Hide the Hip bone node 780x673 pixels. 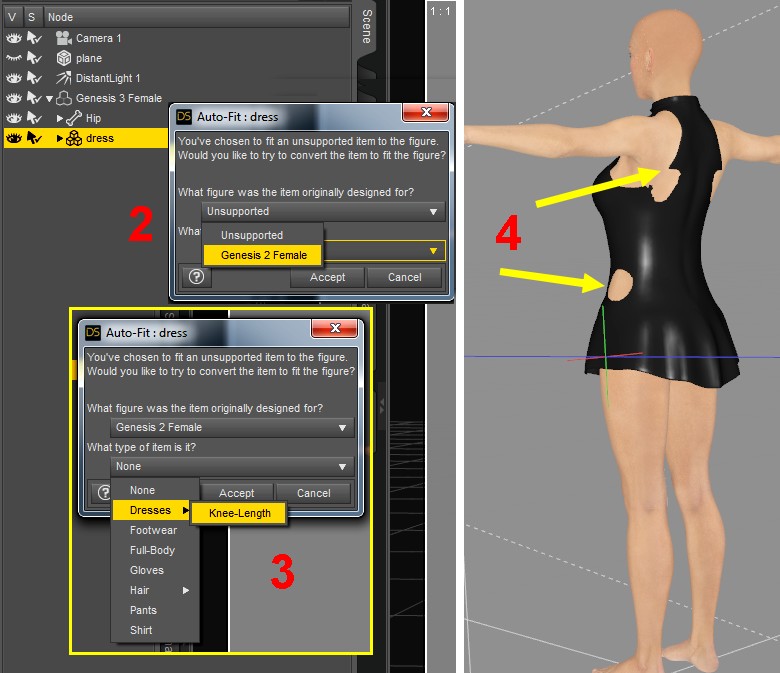[x=13, y=118]
